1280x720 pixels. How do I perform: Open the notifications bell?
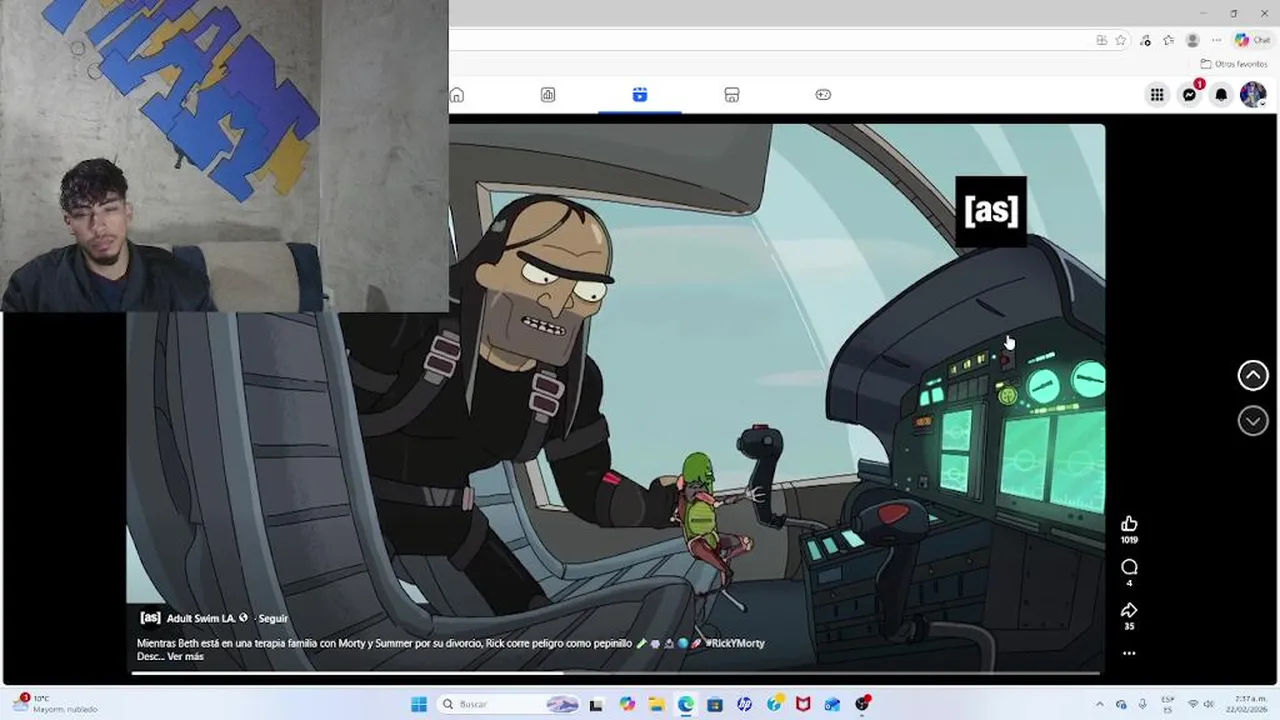click(x=1221, y=95)
